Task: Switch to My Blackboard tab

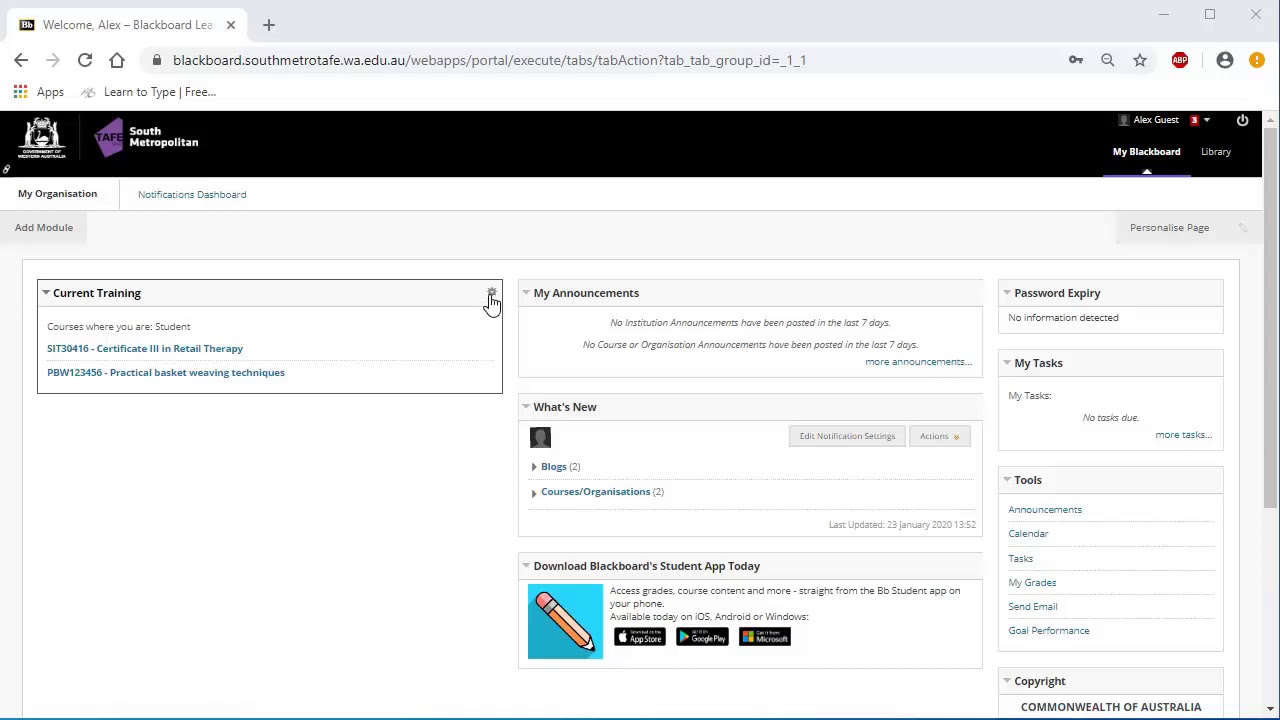Action: coord(1146,152)
